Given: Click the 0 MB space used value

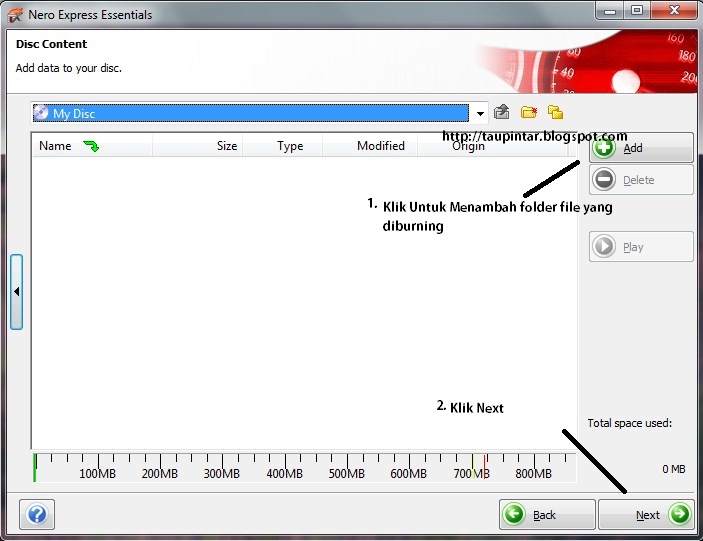Looking at the screenshot, I should (674, 469).
